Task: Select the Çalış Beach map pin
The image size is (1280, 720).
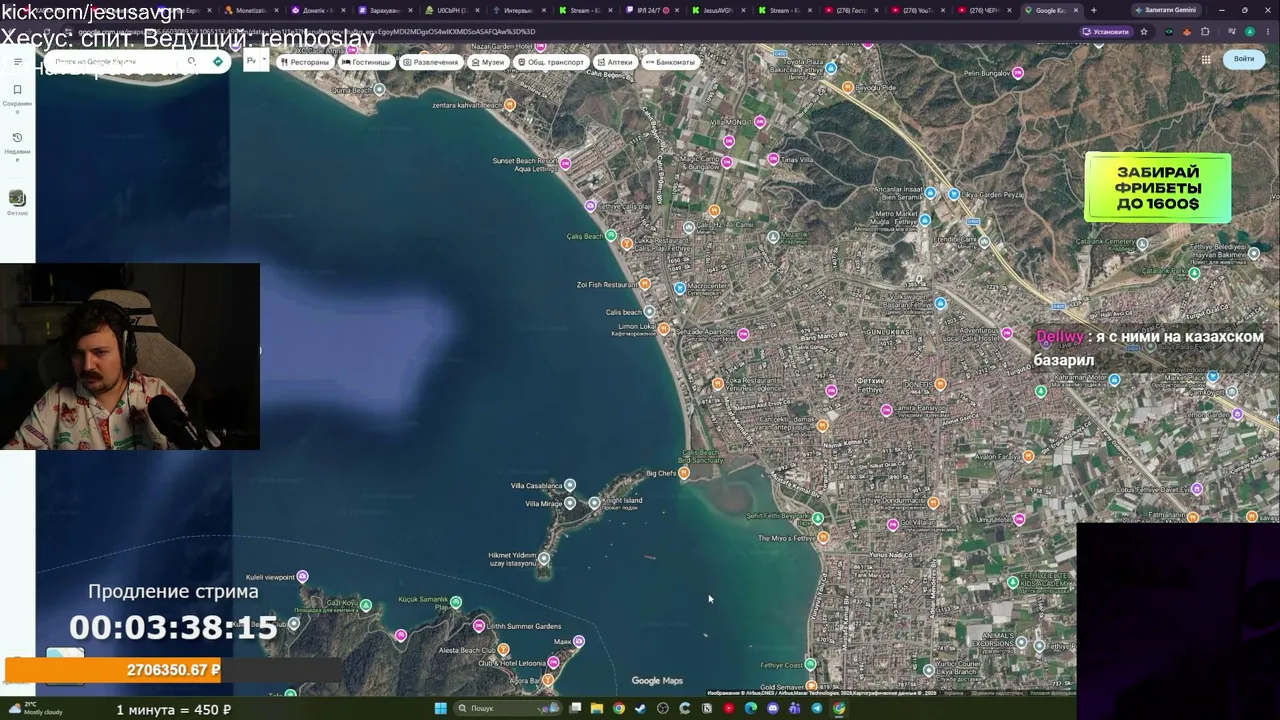Action: coord(611,236)
